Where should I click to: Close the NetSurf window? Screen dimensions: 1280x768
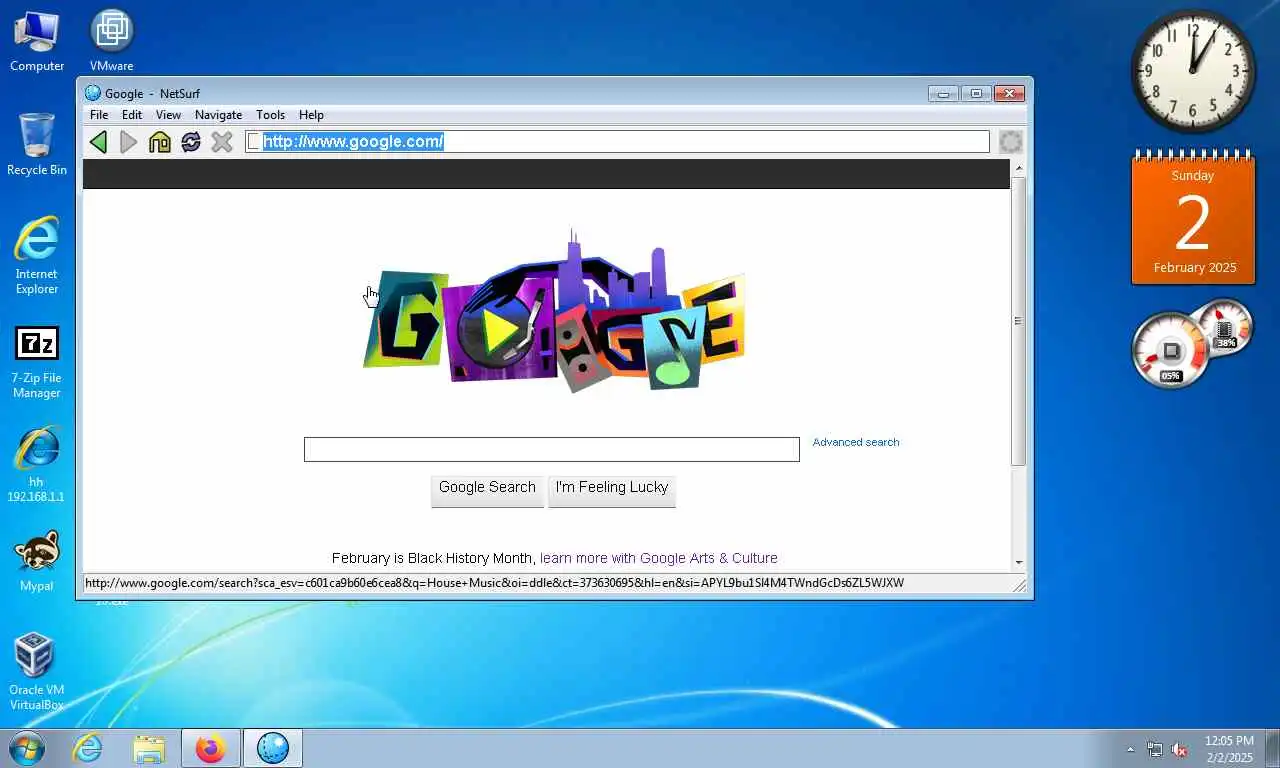(1009, 93)
